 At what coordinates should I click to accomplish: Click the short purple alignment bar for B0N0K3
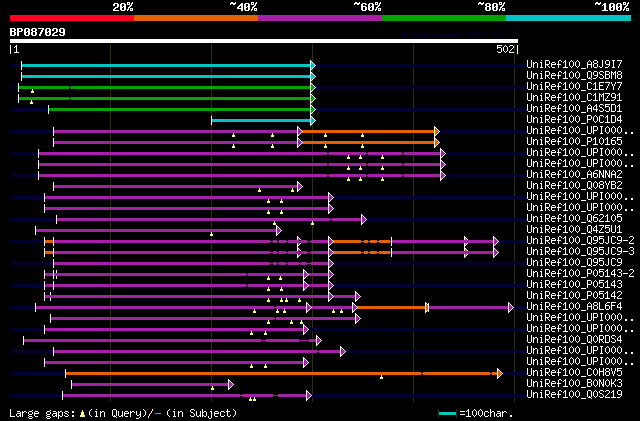pos(150,385)
